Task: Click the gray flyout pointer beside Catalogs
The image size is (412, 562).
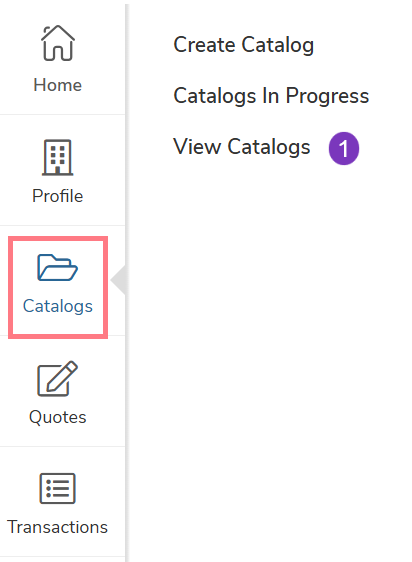Action: (x=118, y=280)
